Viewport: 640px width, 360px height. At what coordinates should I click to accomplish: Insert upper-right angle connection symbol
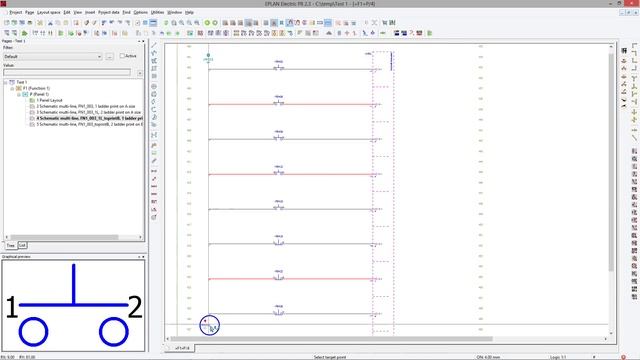(634, 53)
